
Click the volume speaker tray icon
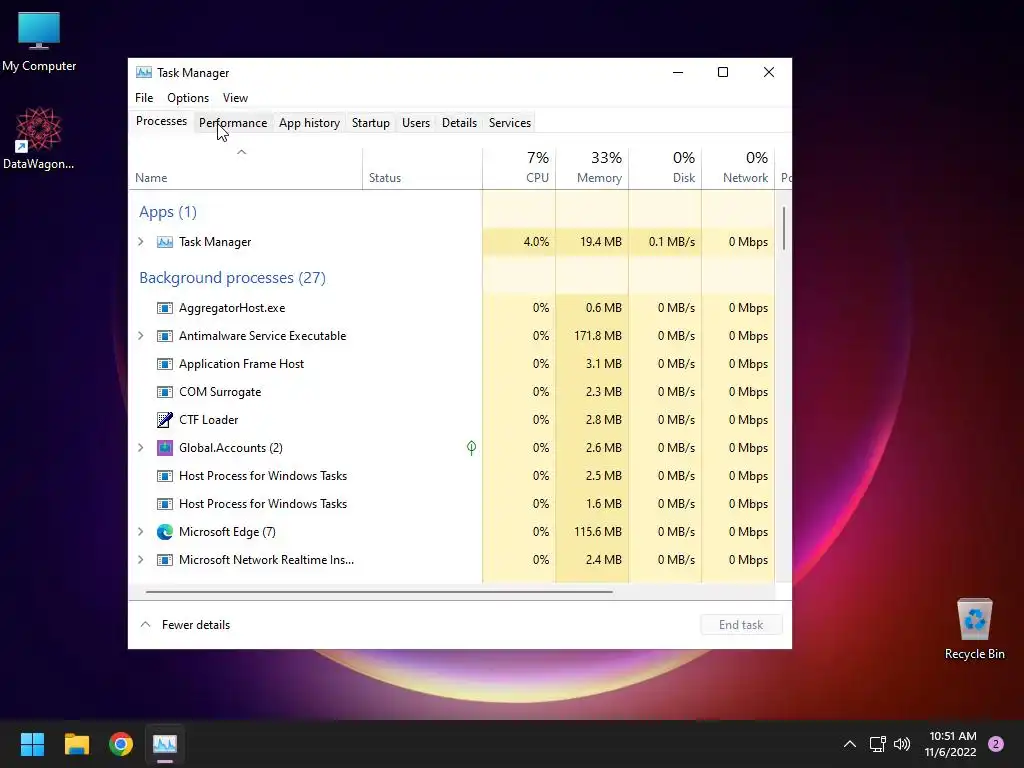902,744
